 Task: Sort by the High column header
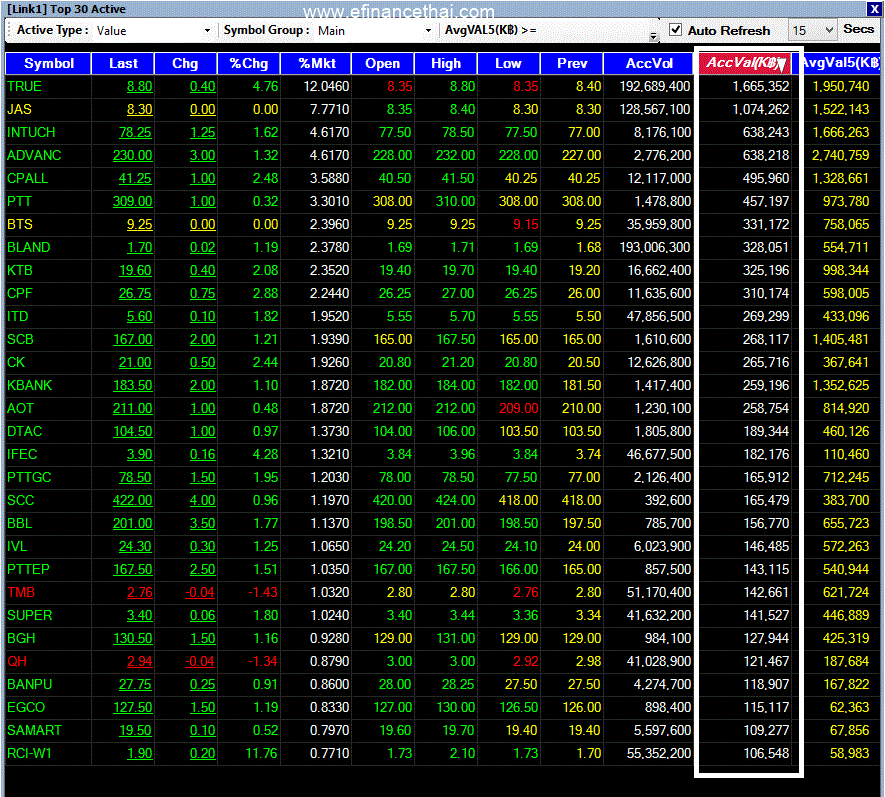pyautogui.click(x=445, y=63)
